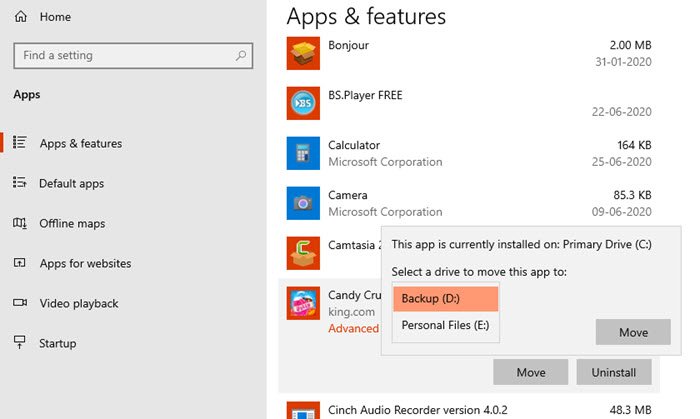Viewport: 700px width, 419px height.
Task: Choose Personal Files (E:) drive
Action: pyautogui.click(x=445, y=325)
